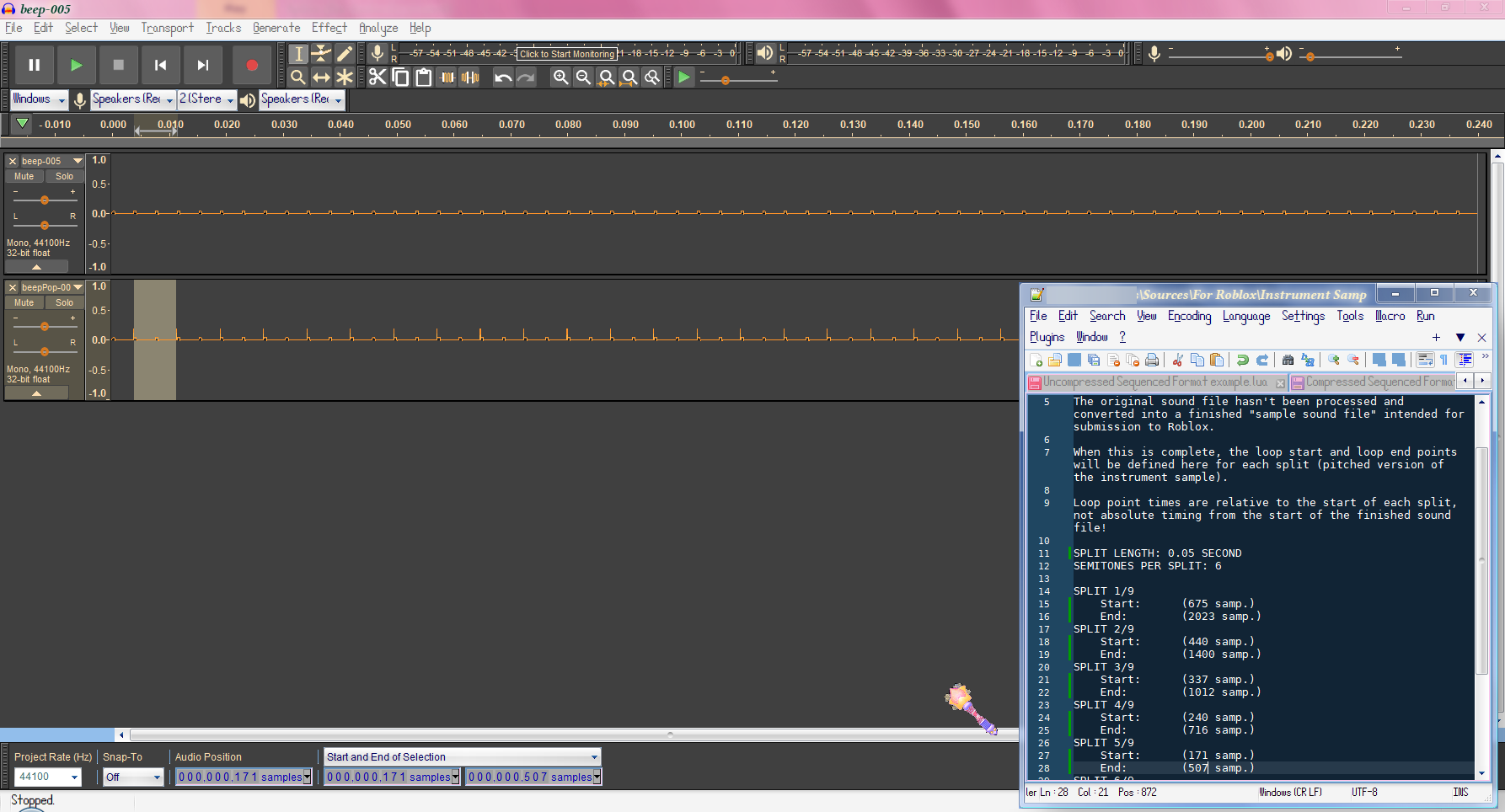Select the Multi-Tool asterisk icon
Screen dimensions: 1505x812
(345, 77)
